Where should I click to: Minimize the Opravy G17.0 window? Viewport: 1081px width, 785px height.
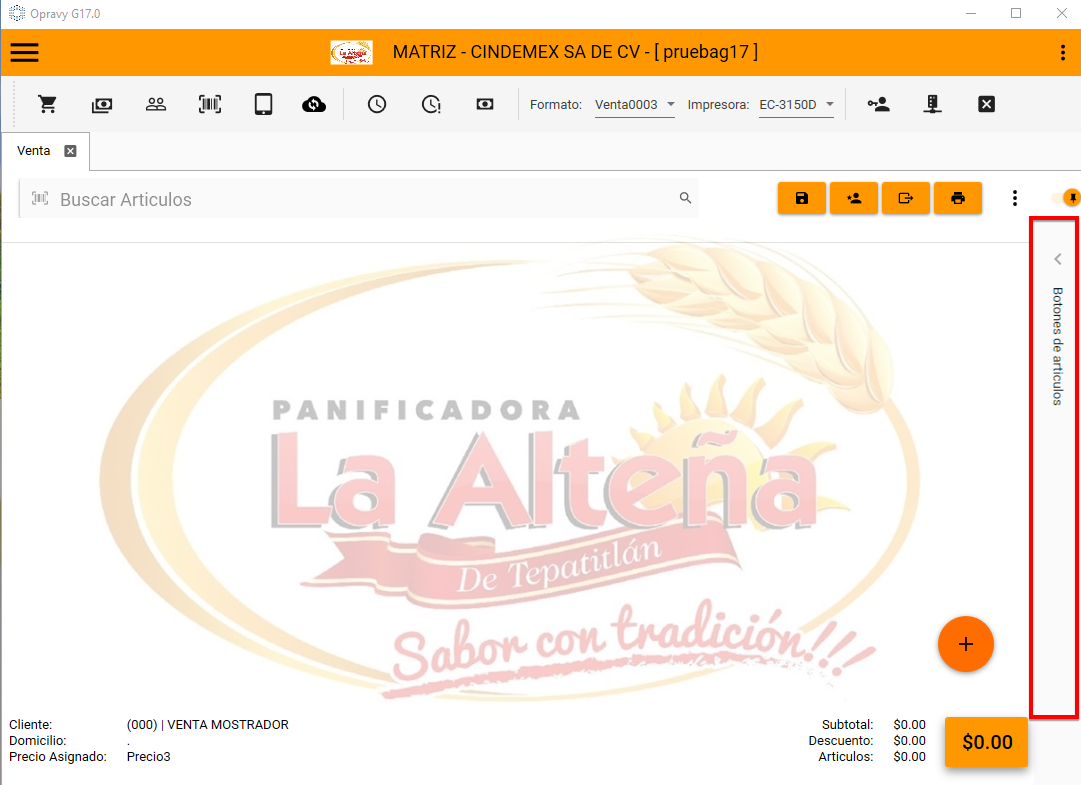(971, 13)
